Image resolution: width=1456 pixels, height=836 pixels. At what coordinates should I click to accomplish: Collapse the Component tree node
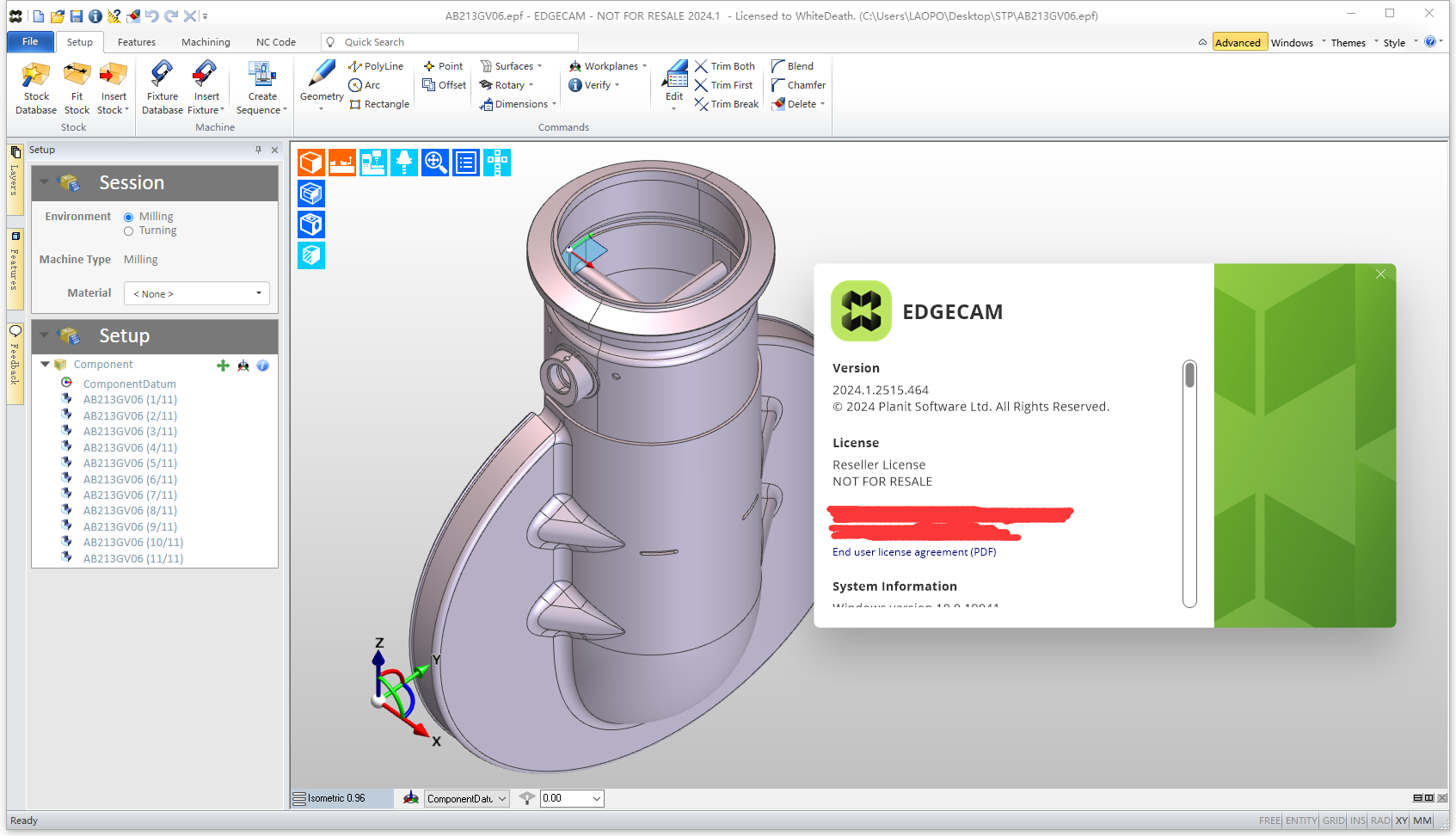point(45,365)
